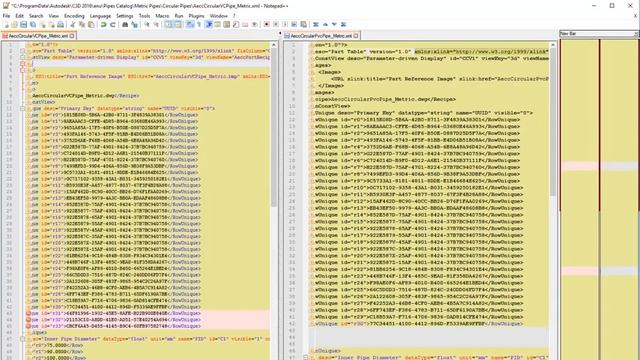
Task: Click the green Undo arrow
Action: (104, 24)
